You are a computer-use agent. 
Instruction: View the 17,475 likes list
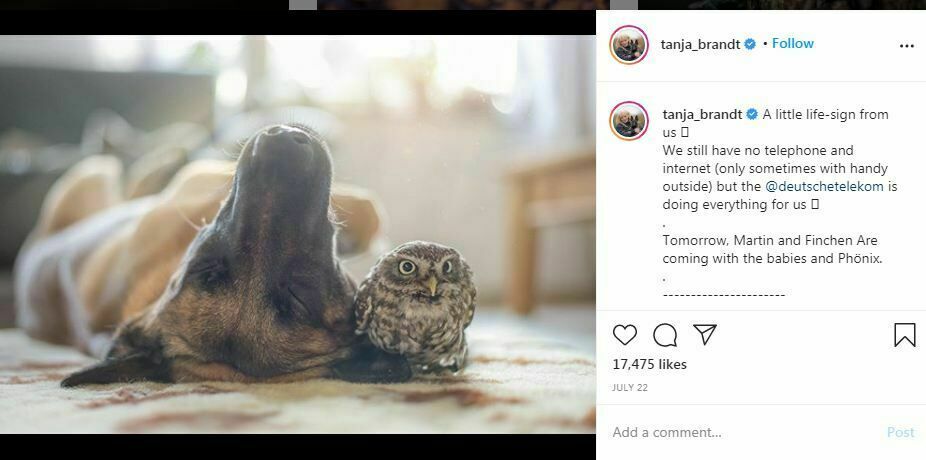(x=650, y=365)
